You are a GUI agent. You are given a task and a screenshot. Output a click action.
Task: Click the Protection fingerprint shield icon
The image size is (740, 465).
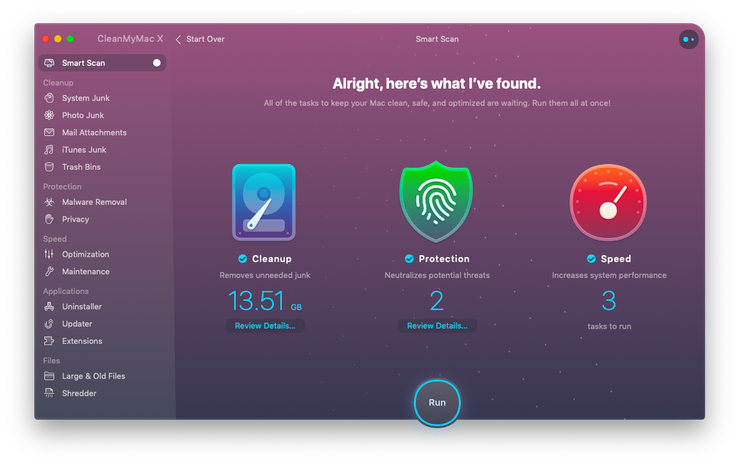click(436, 202)
